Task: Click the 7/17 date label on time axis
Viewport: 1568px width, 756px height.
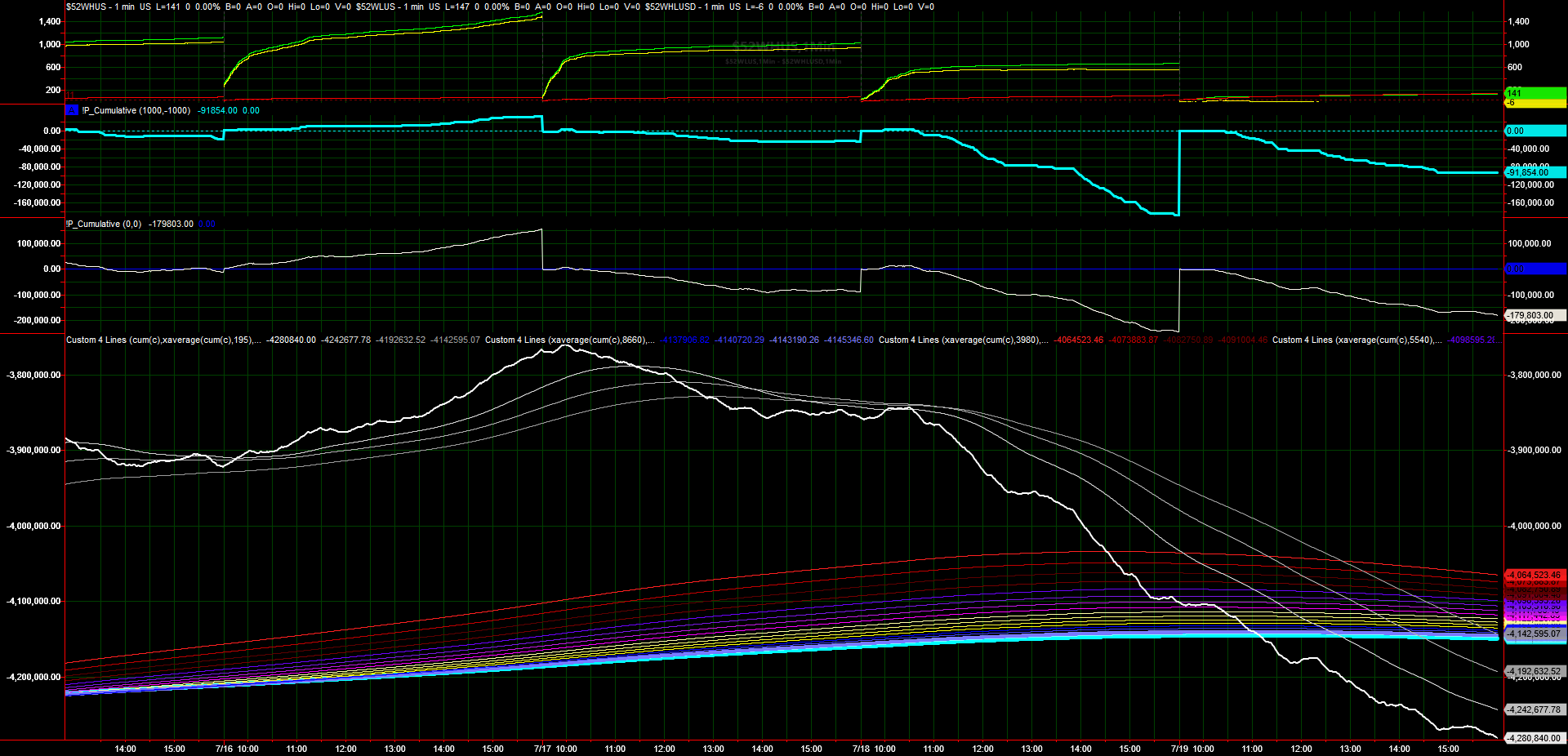Action: 542,749
